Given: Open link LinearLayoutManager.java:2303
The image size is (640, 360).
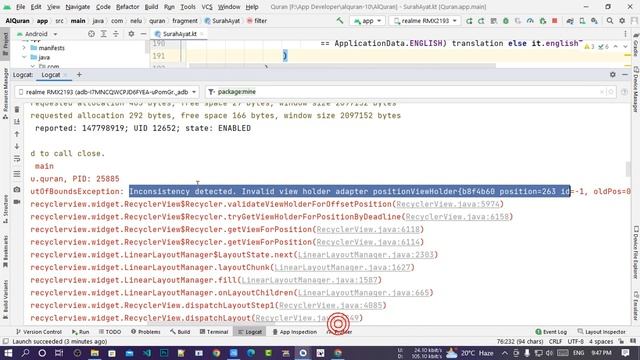Looking at the screenshot, I should pos(366,255).
